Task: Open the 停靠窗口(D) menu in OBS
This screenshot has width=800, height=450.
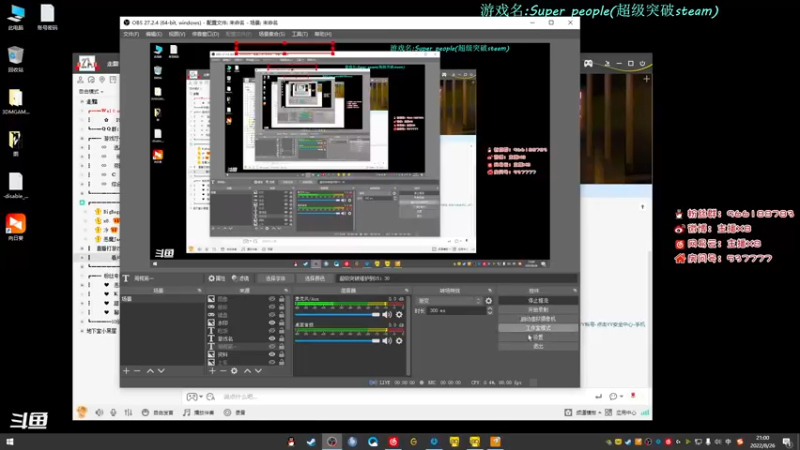Action: click(x=205, y=34)
